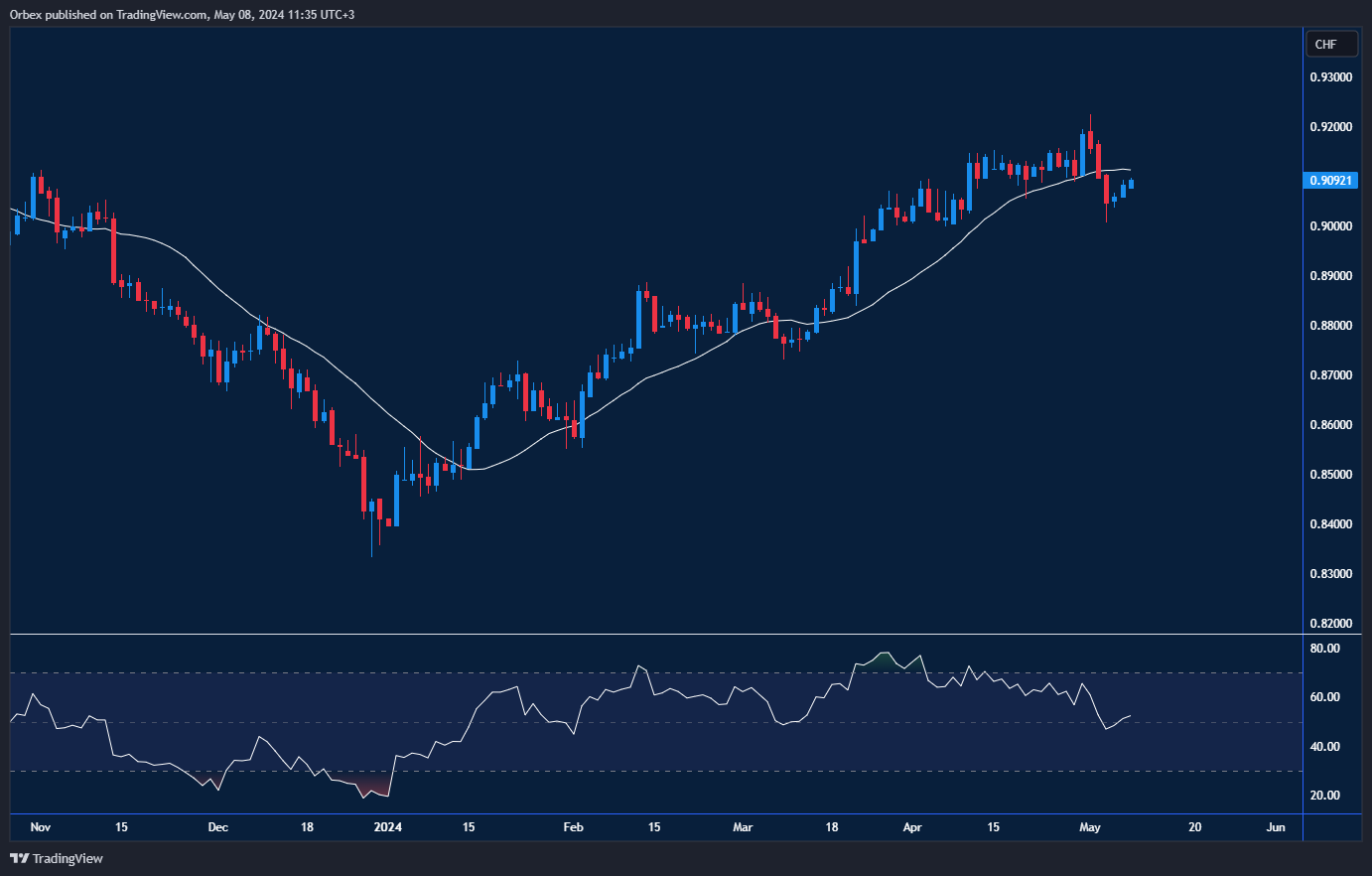This screenshot has width=1372, height=876.
Task: Select the highest candle wick near May
Action: [x=1090, y=119]
